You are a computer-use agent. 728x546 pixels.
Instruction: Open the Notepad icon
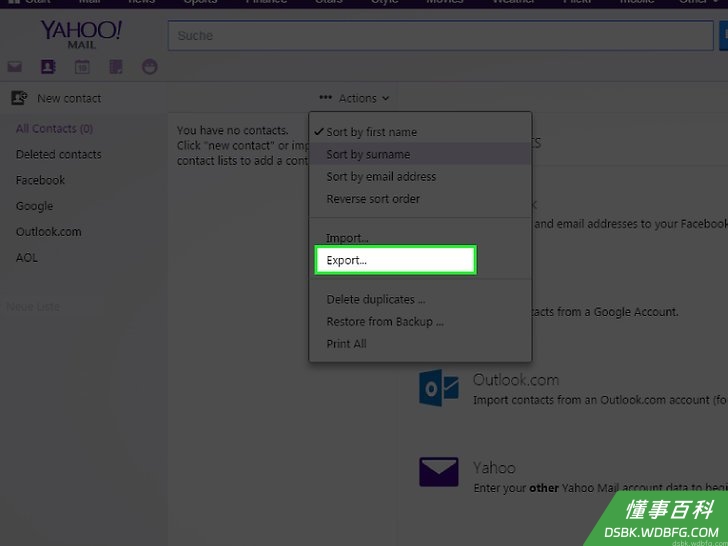[116, 67]
